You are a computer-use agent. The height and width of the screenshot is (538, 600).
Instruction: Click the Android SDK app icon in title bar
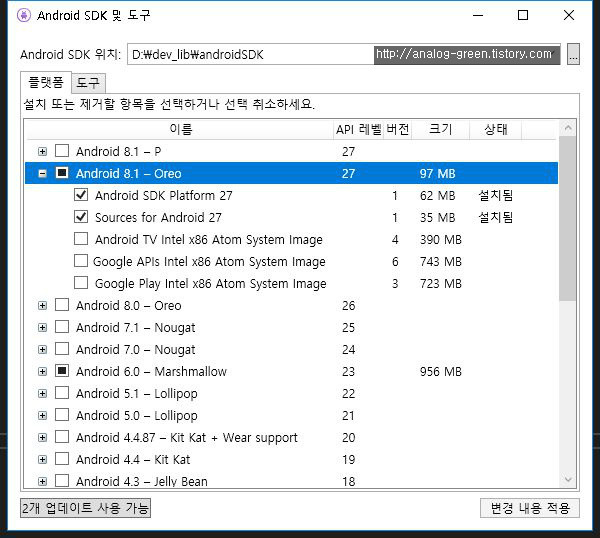coord(24,15)
